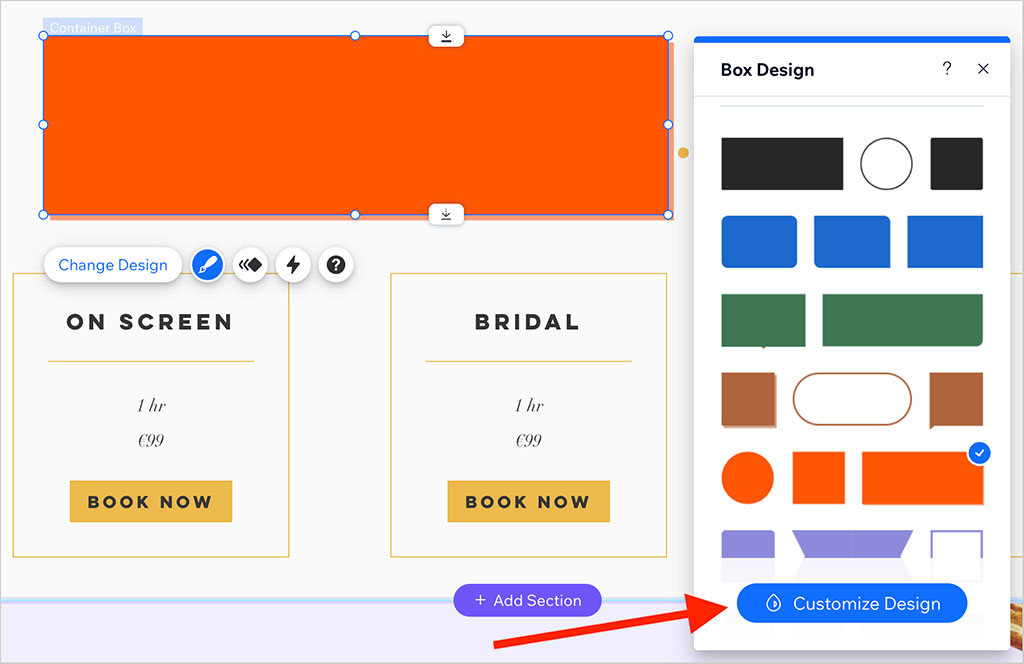Close the Box Design panel

(x=983, y=69)
